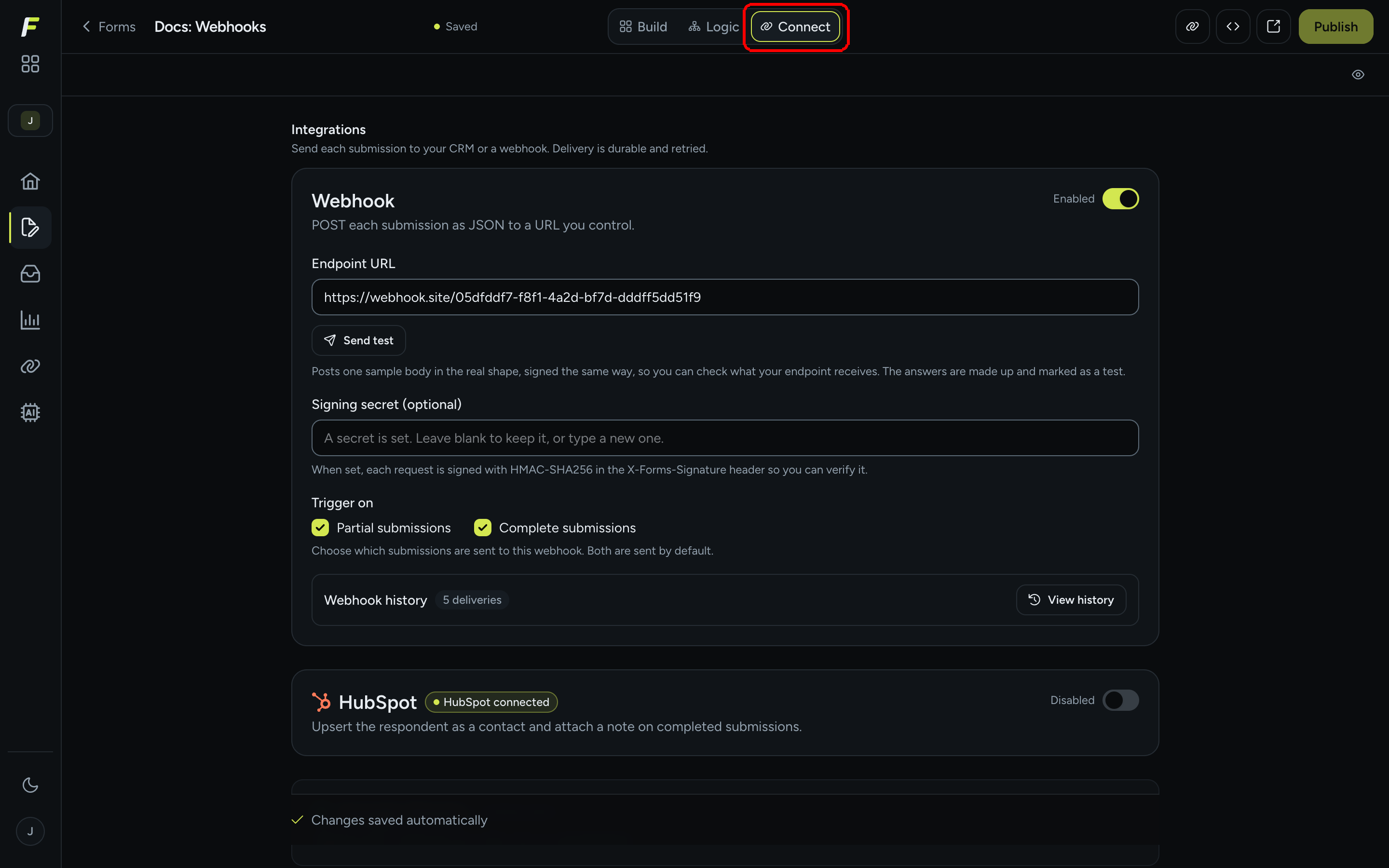Click the Endpoint URL field

pos(725,297)
